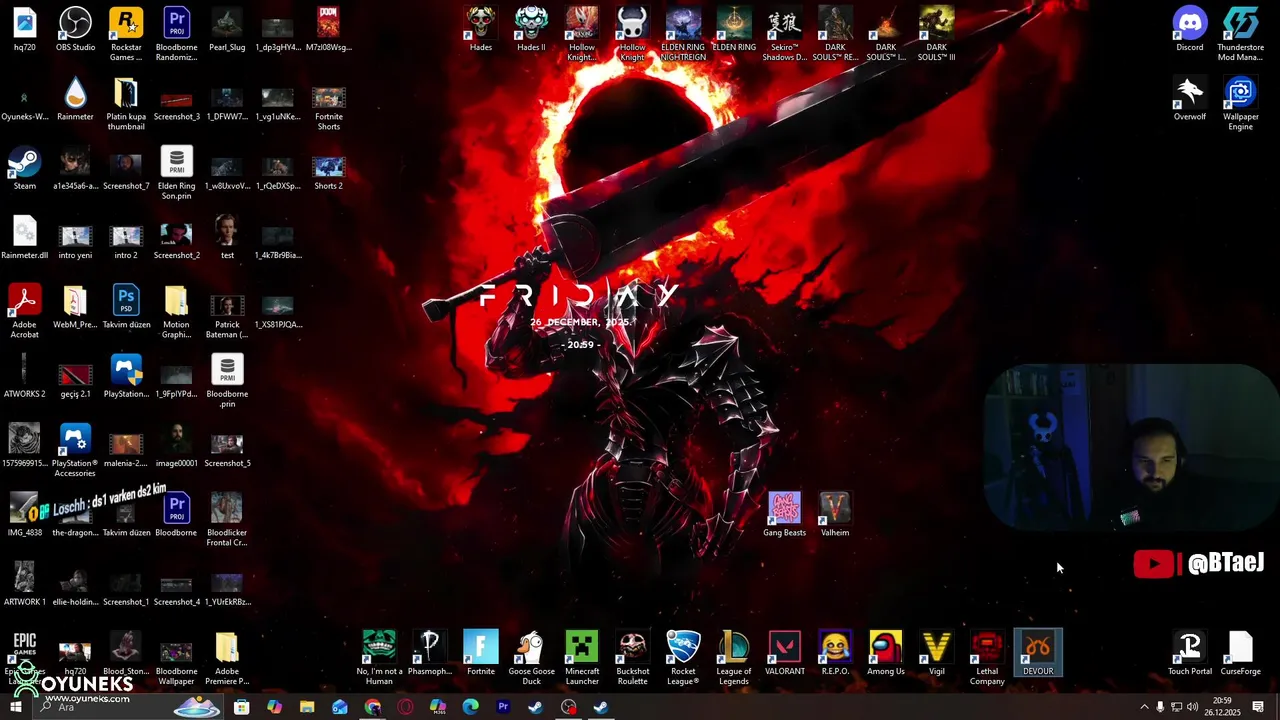
Task: Open the Patrick Bateman image file
Action: (227, 316)
